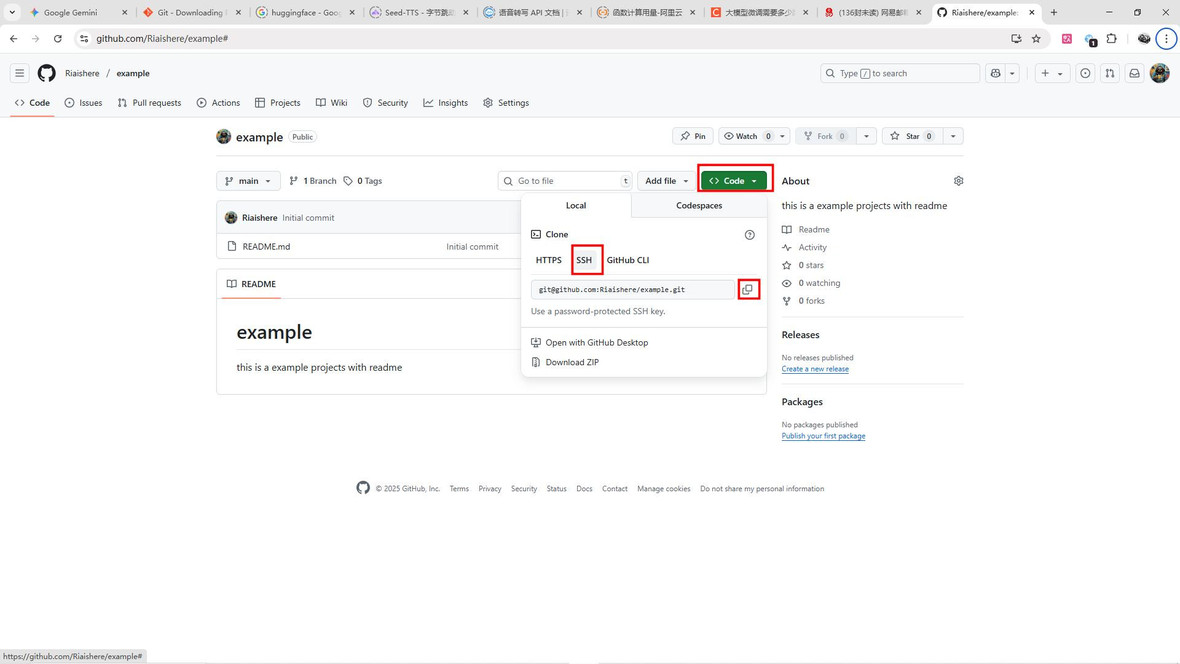Open the Pull requests repository tab
Viewport: 1180px width, 664px height.
(149, 103)
